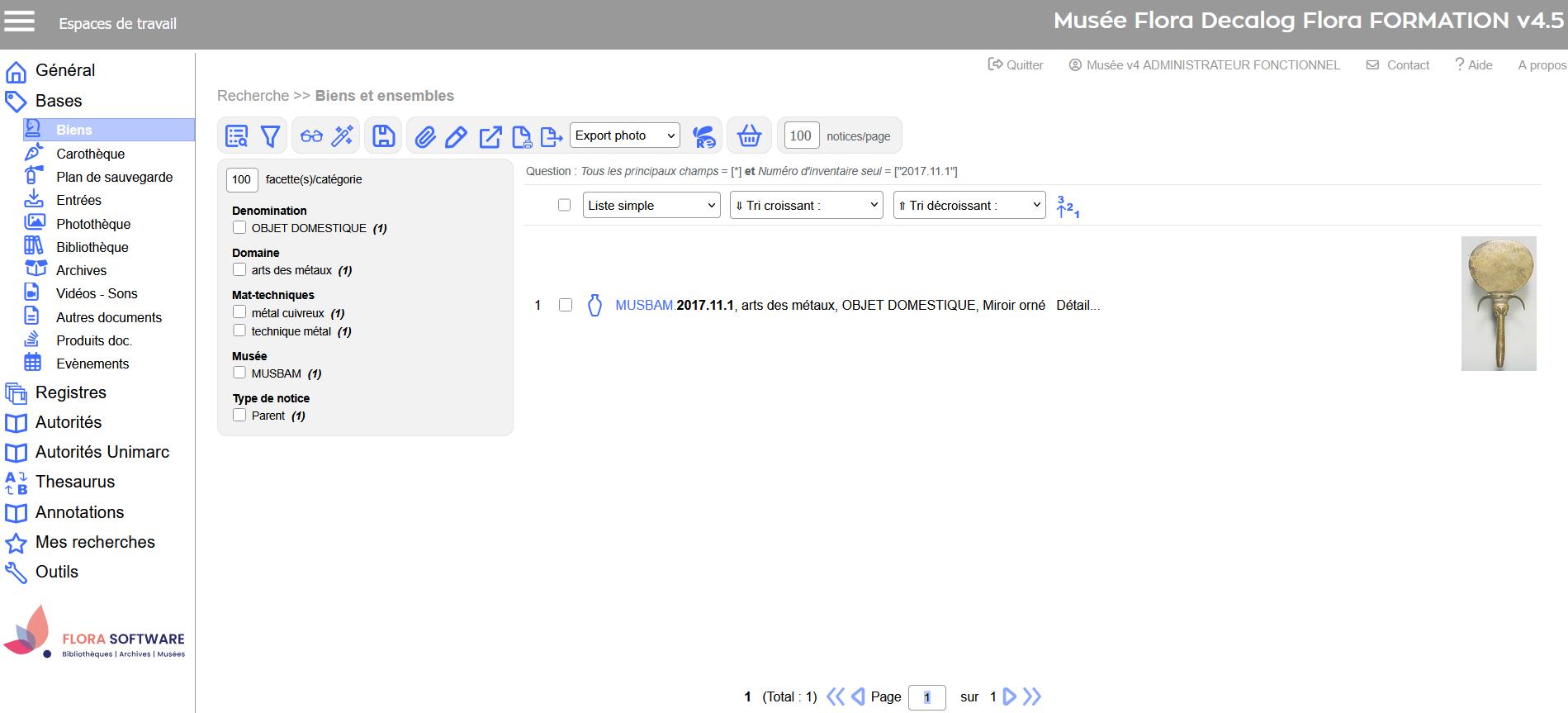
Task: Click the save floppy disk icon
Action: coord(384,136)
